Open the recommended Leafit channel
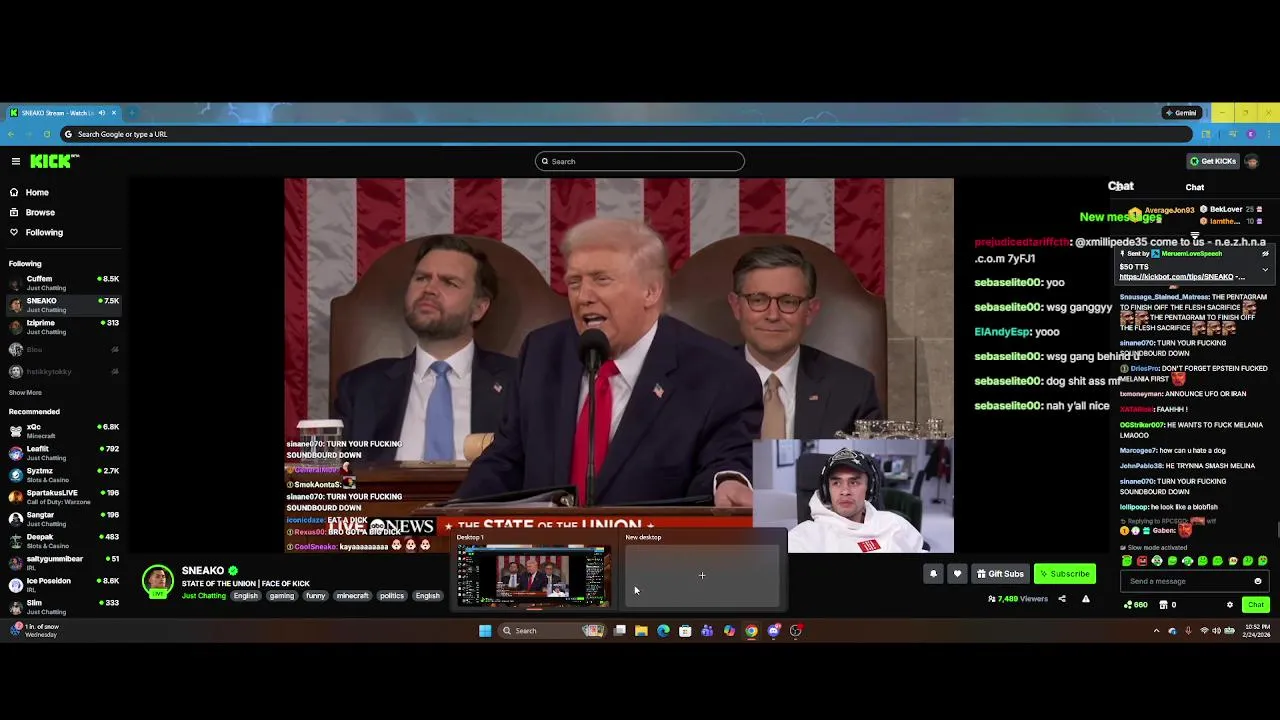Viewport: 1280px width, 720px height. (x=63, y=453)
